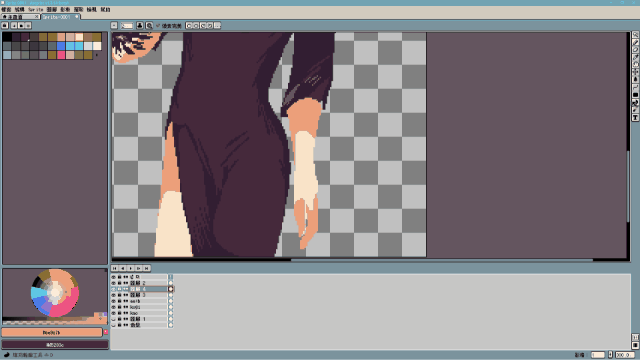Open the Edit menu

point(20,9)
